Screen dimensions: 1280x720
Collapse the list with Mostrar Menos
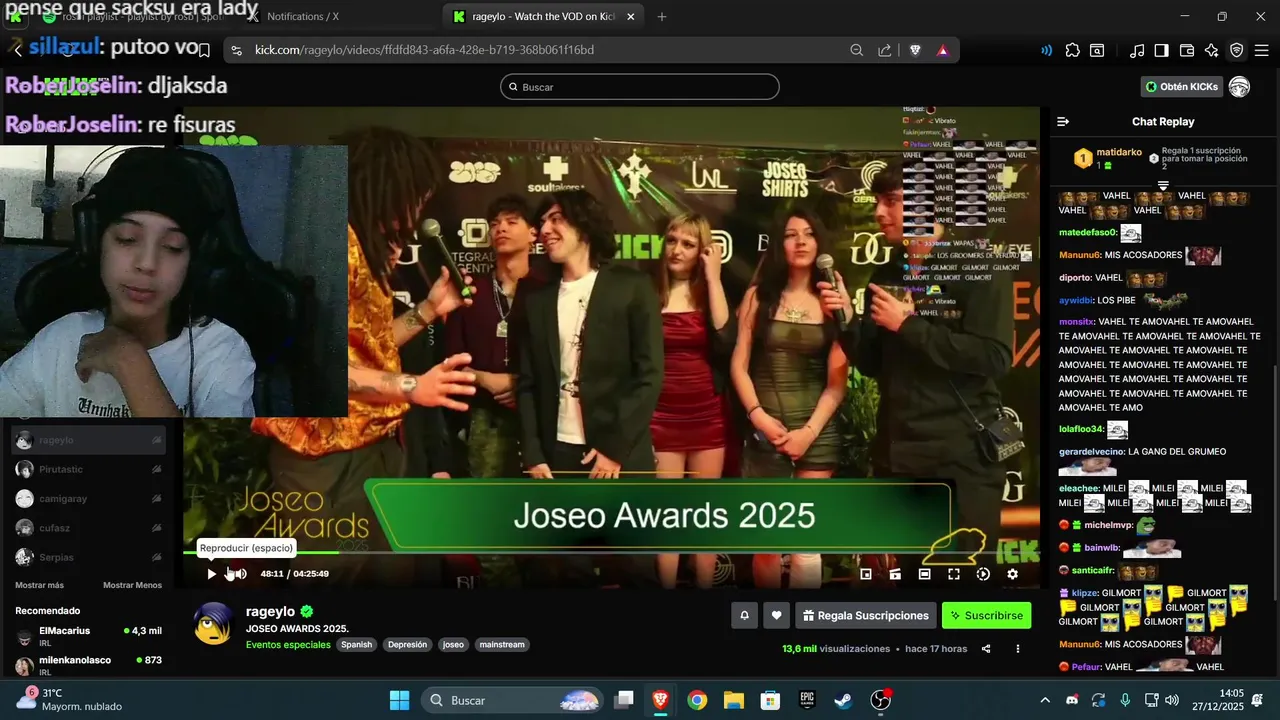[132, 585]
